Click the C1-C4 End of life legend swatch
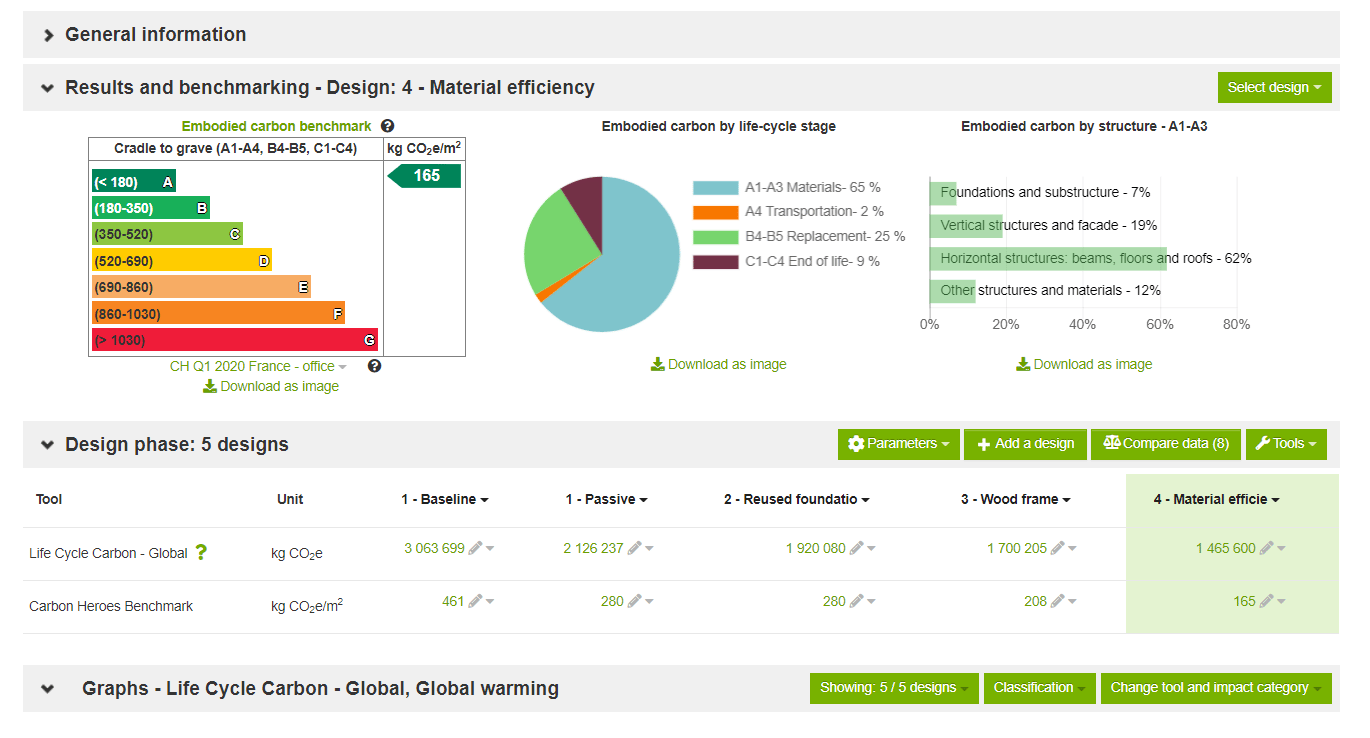 coord(715,262)
